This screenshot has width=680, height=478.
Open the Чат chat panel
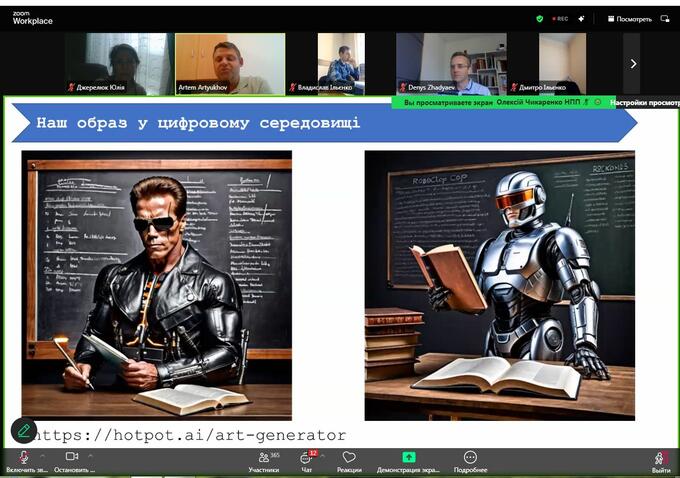(307, 461)
